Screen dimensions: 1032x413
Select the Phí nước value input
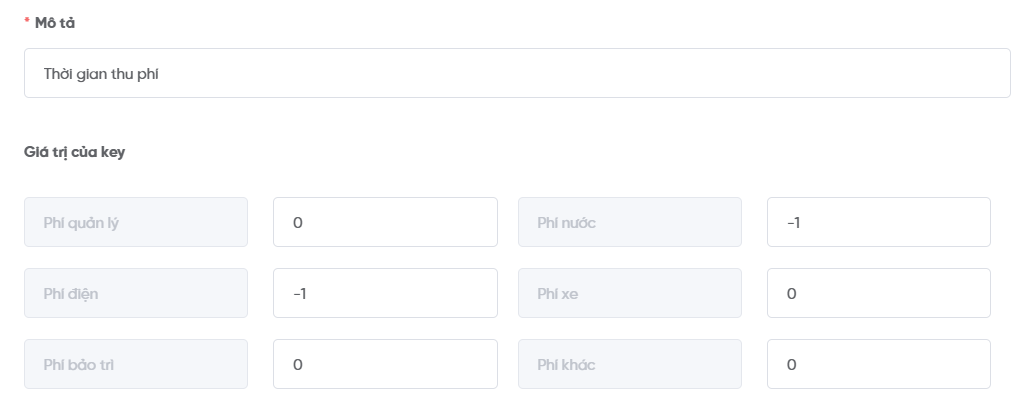point(878,222)
